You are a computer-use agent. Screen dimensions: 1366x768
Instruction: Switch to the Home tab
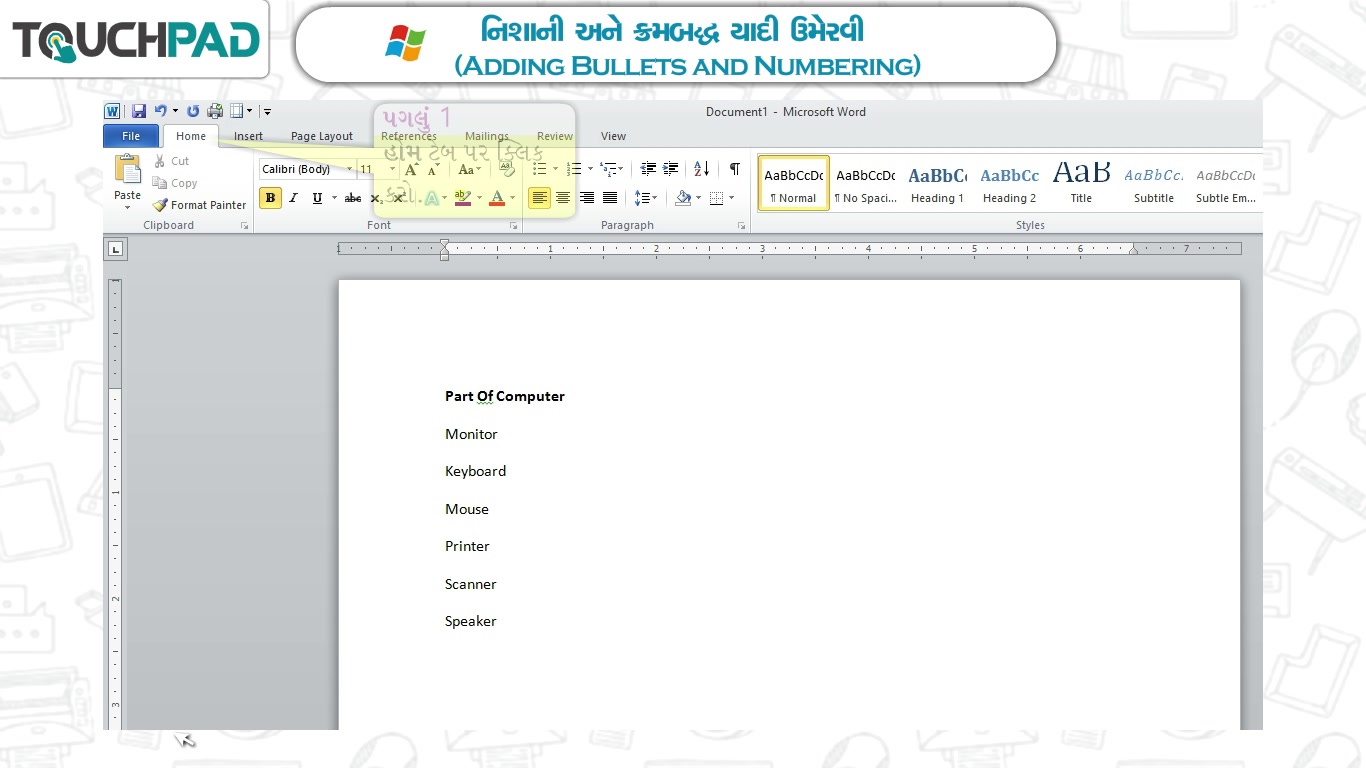[x=191, y=136]
